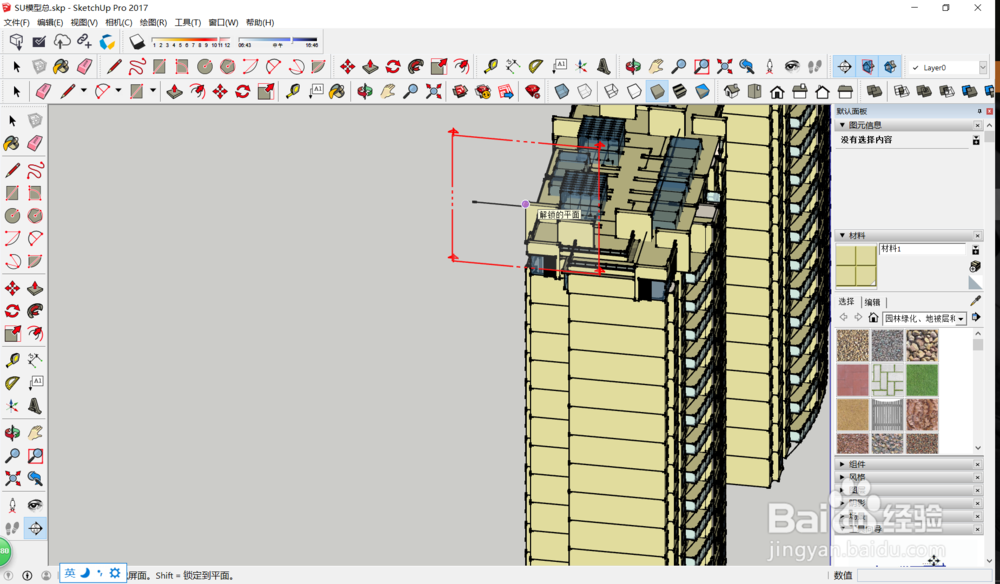Click the create material button
This screenshot has height=584, width=1000.
tap(975, 266)
